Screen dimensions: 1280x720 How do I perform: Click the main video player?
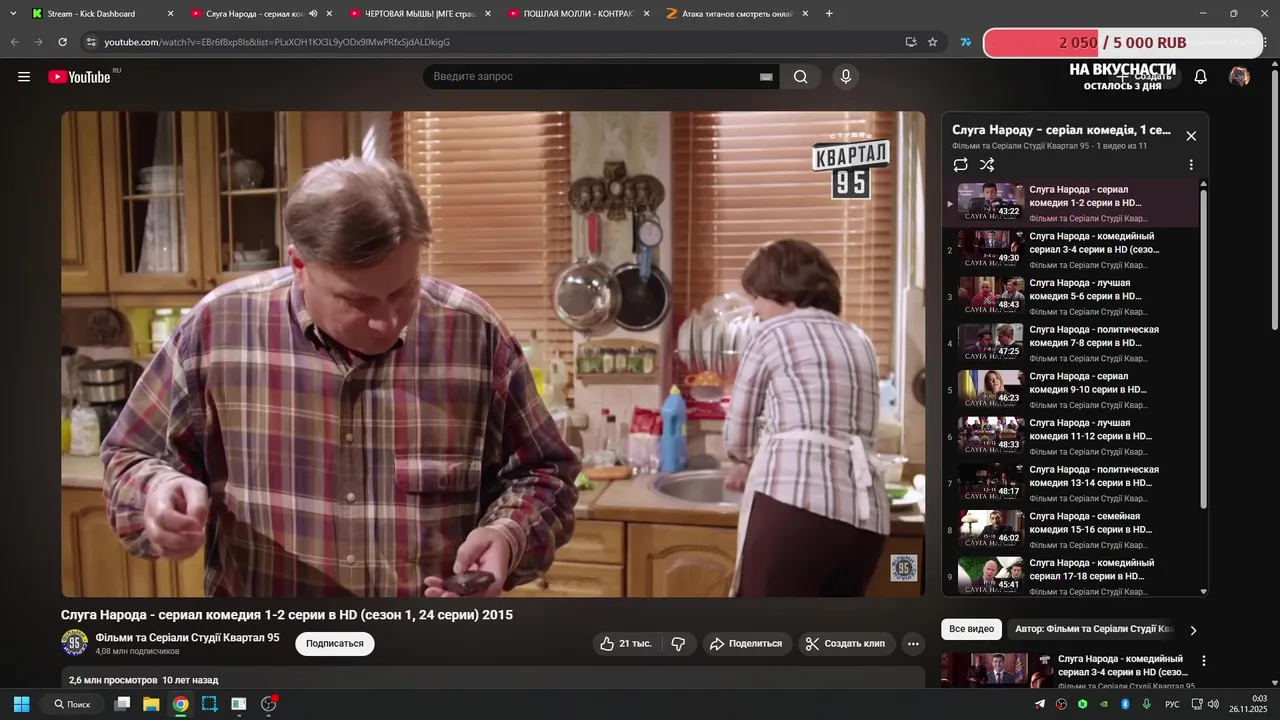click(493, 354)
